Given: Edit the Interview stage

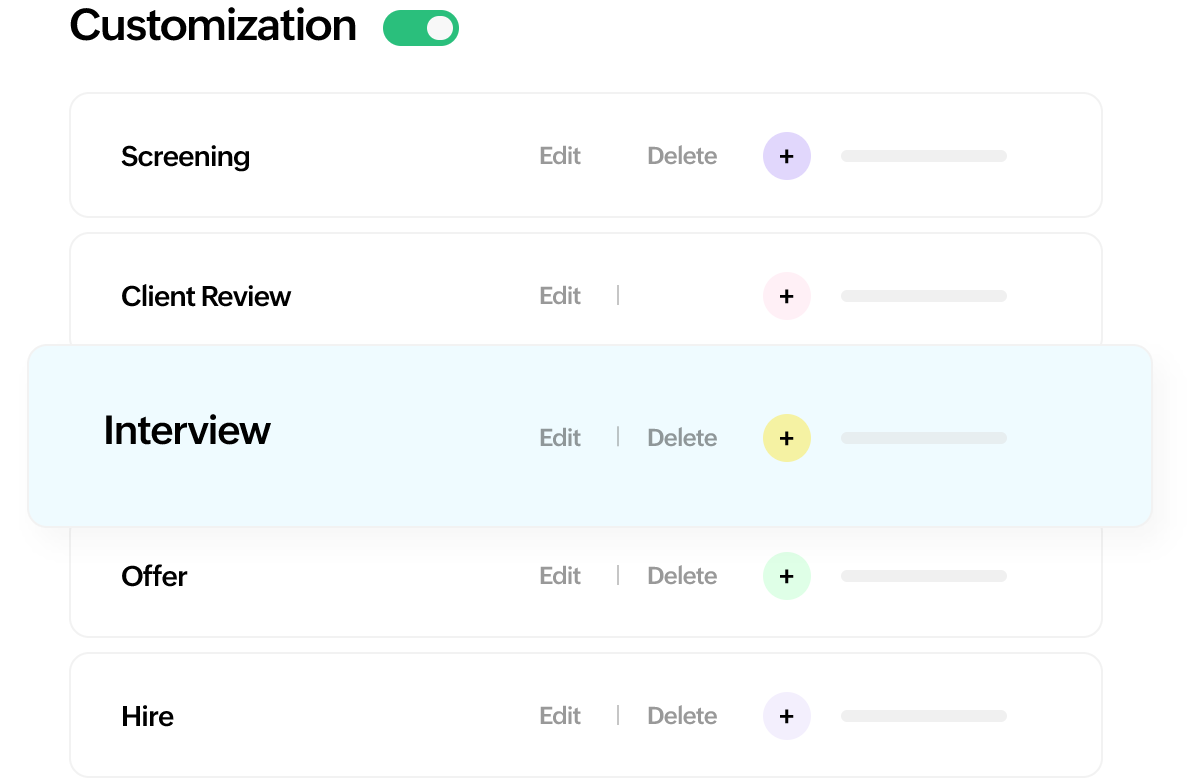Looking at the screenshot, I should coord(560,438).
